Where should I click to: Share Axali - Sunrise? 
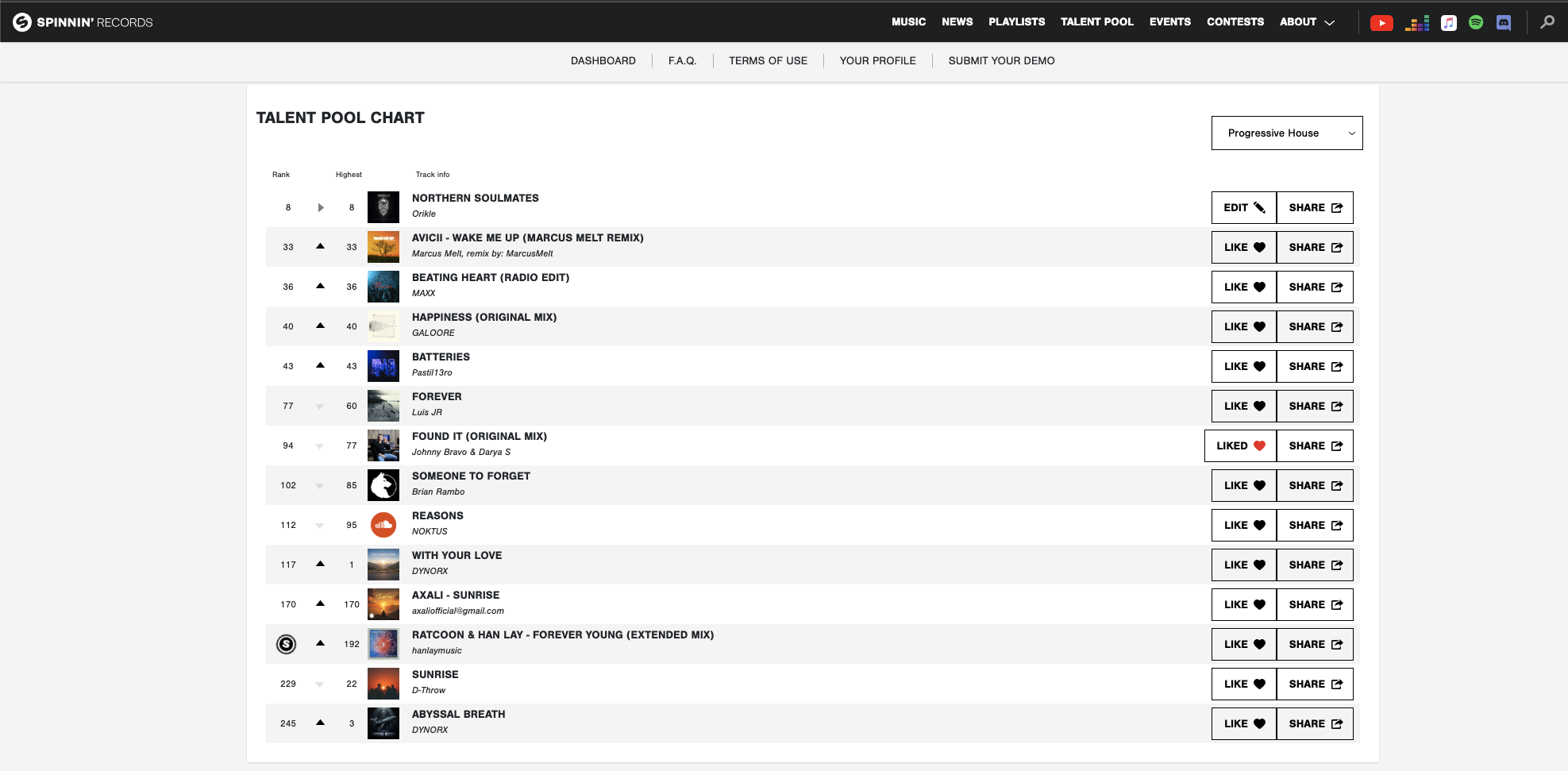[x=1315, y=604]
